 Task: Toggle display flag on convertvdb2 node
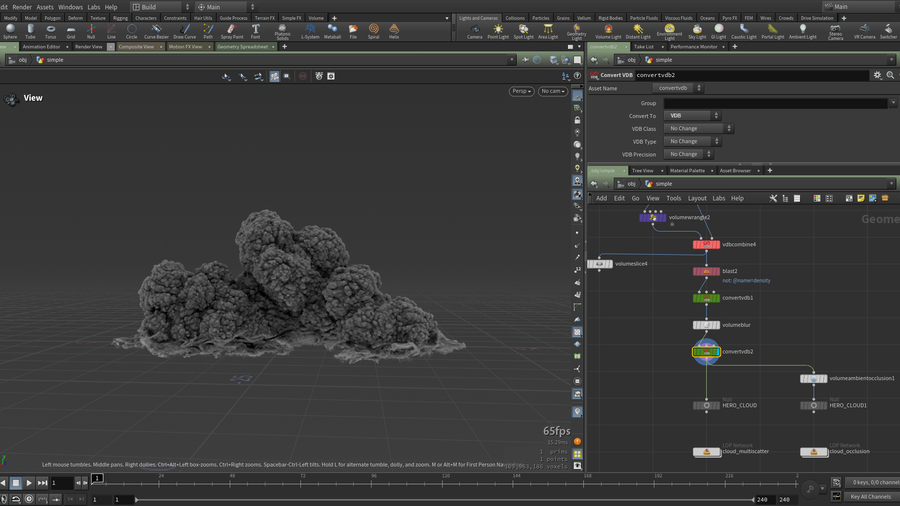pyautogui.click(x=718, y=351)
